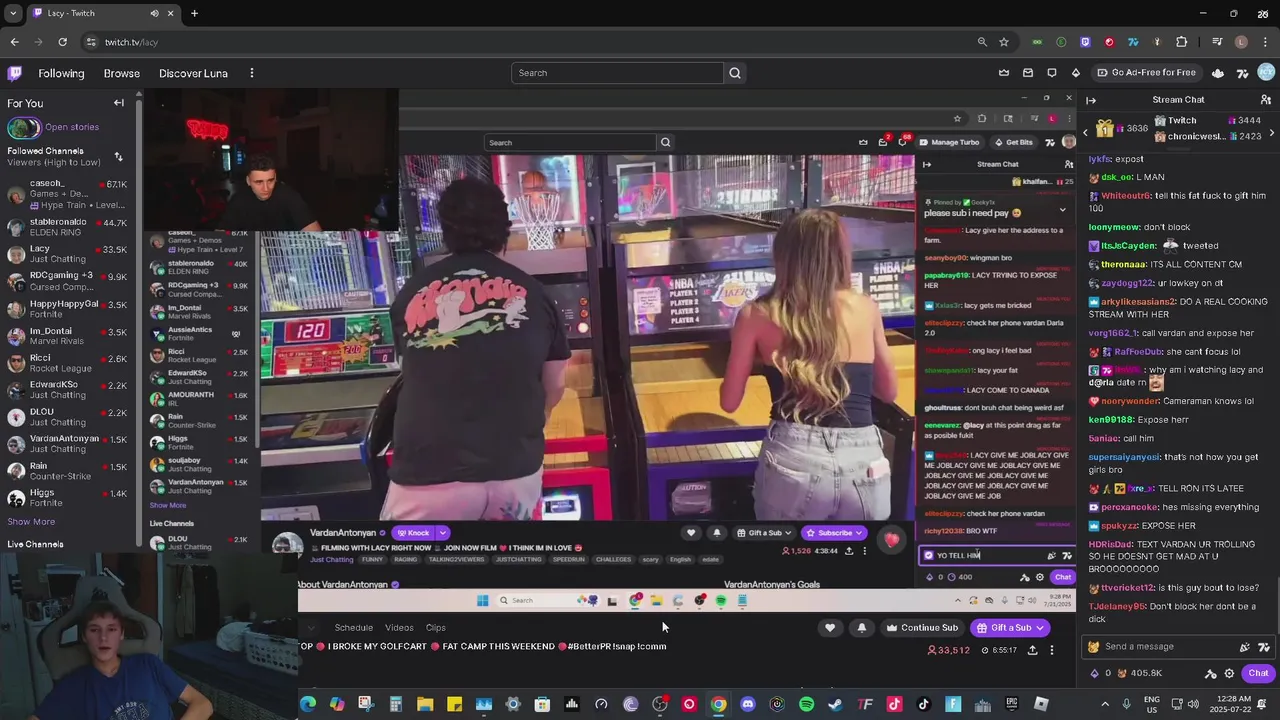Open chat community users list icon
Image resolution: width=1280 pixels, height=720 pixels.
(1266, 100)
